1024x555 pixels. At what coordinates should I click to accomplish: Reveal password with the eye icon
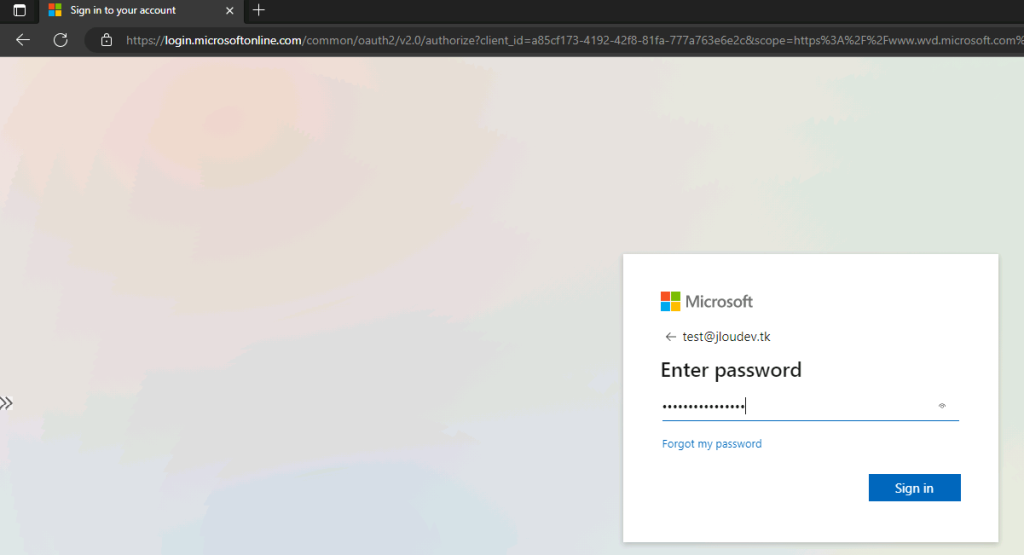[942, 405]
